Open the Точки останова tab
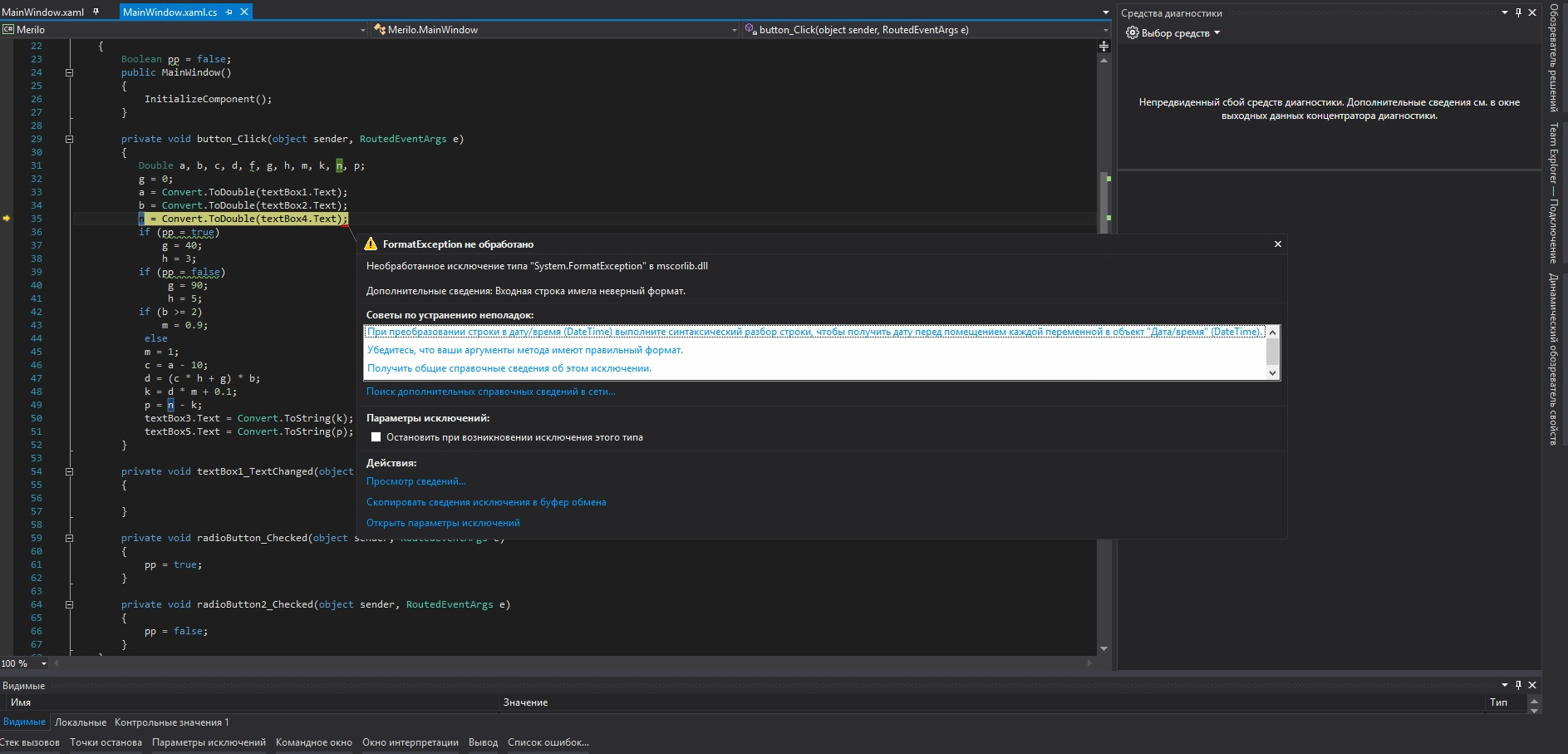The width and height of the screenshot is (1568, 754). [x=106, y=742]
